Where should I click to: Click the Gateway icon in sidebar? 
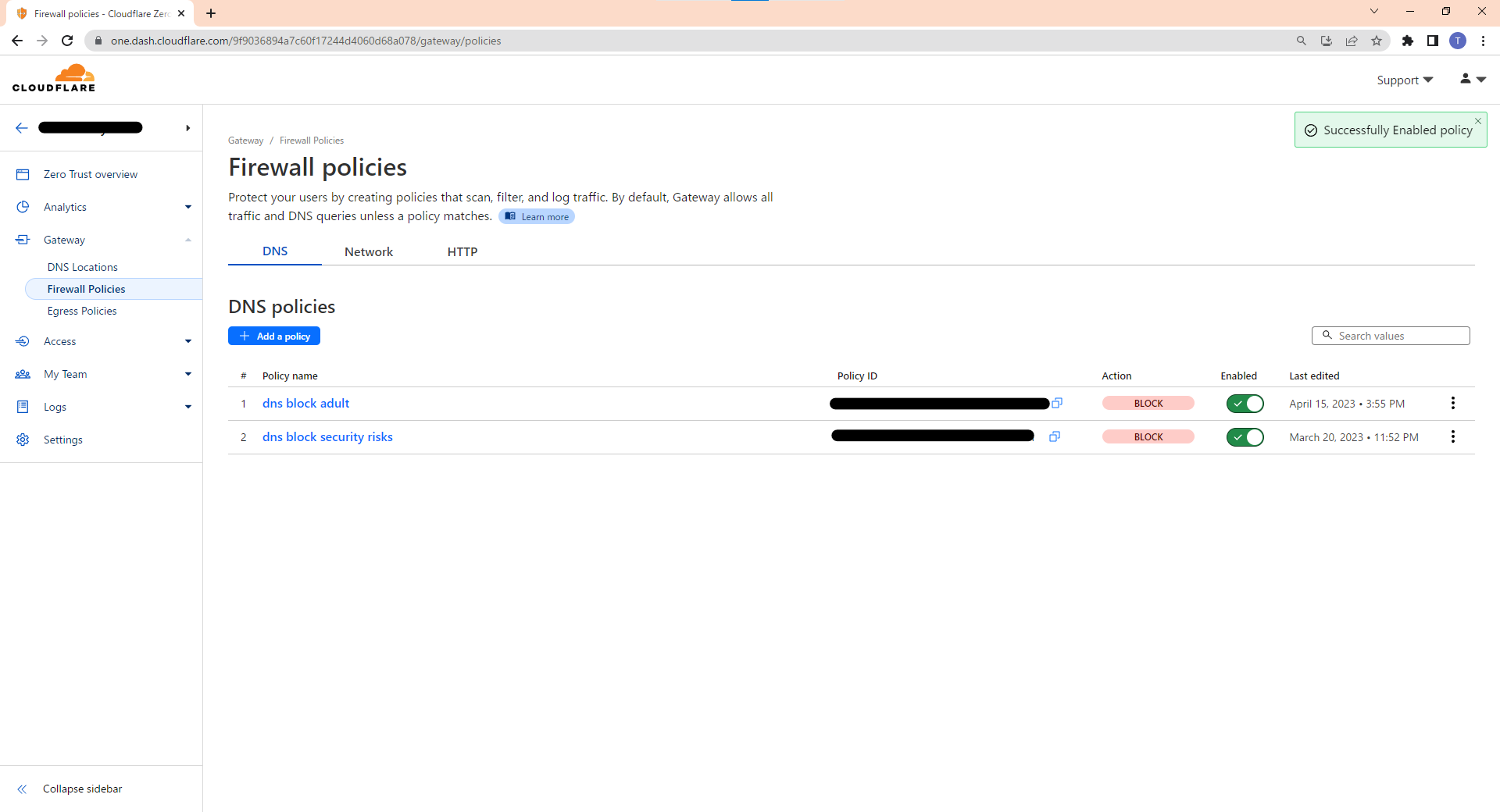click(x=23, y=240)
